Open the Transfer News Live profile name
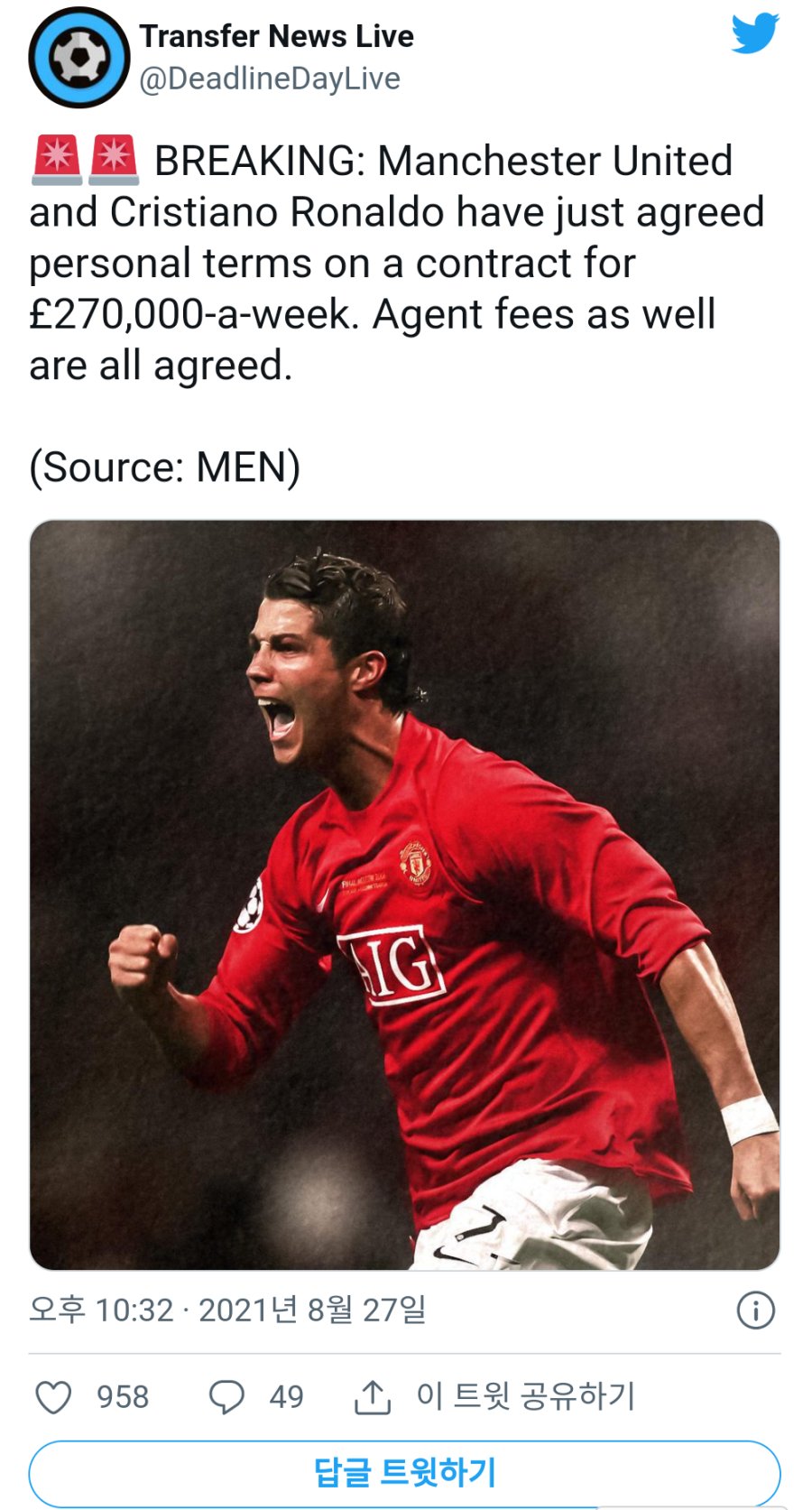Screen dimensions: 812x1510 click(276, 36)
